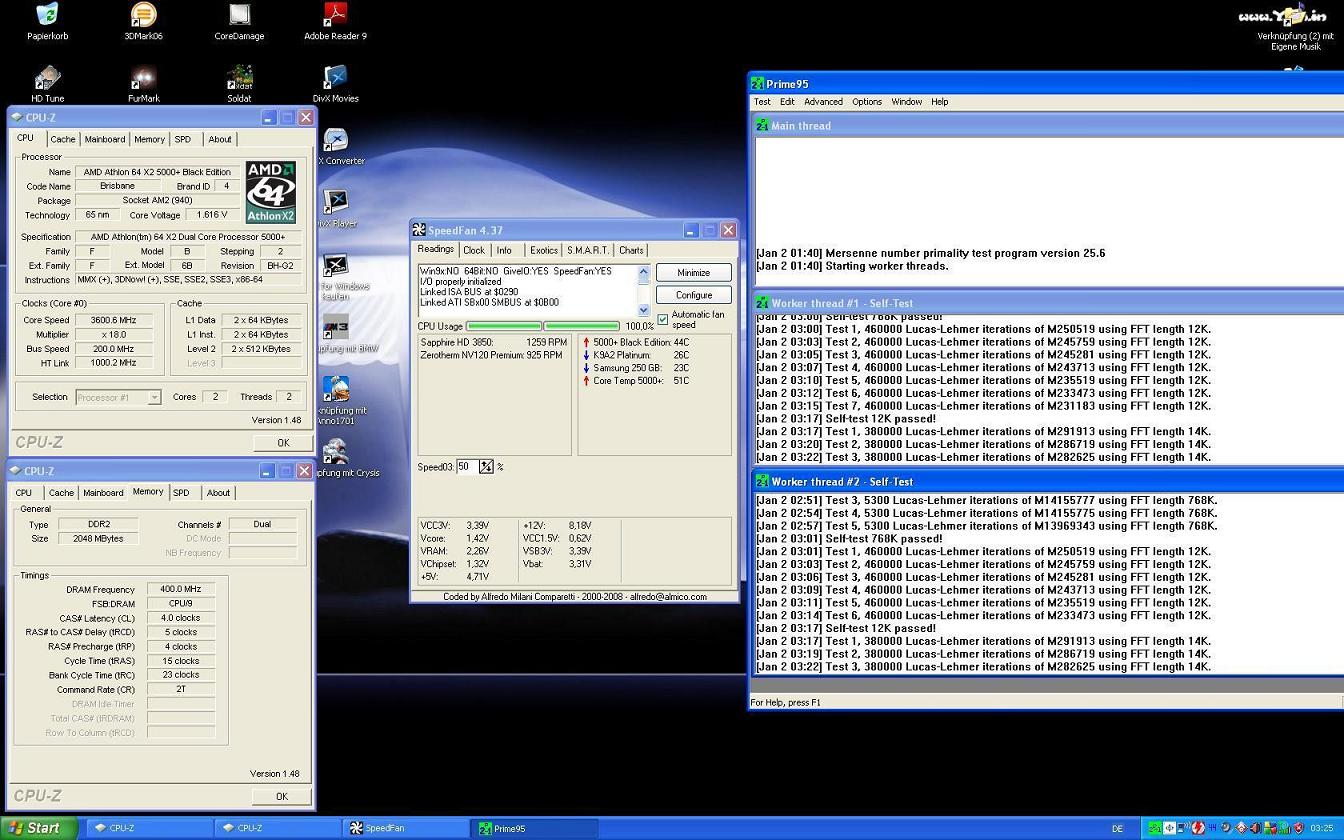Open the Test menu in Prime95
Screen dimensions: 1344x840
(x=762, y=102)
